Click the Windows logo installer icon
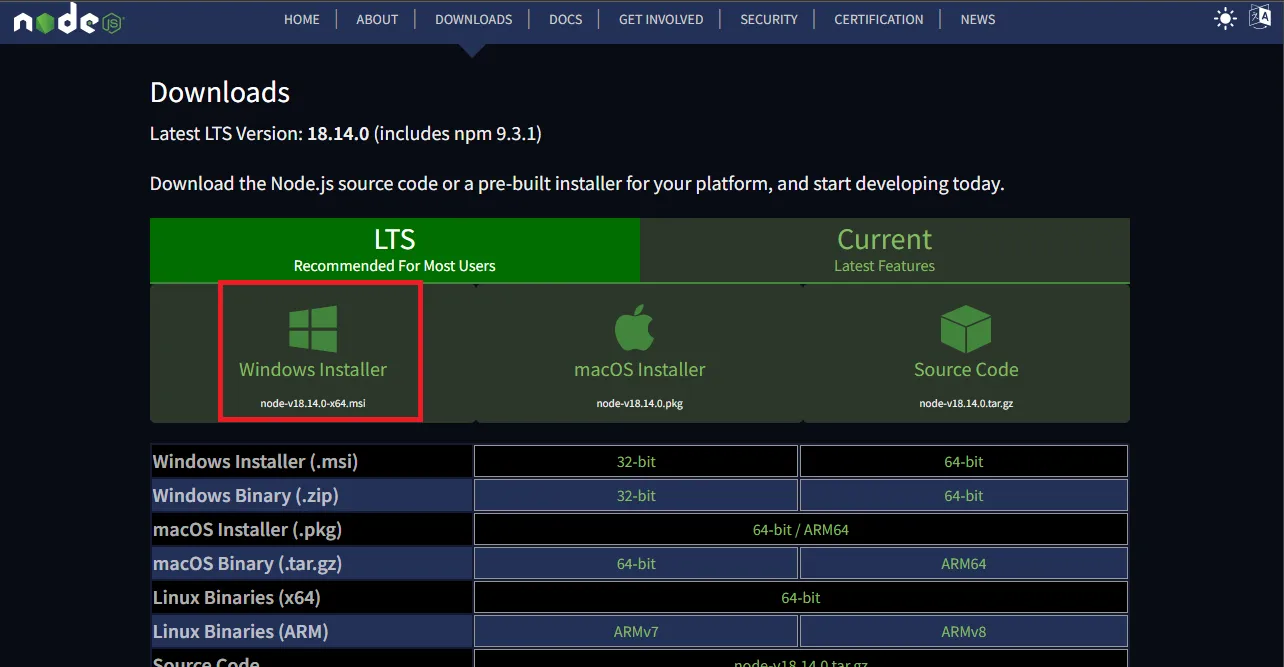This screenshot has width=1284, height=667. pyautogui.click(x=313, y=329)
